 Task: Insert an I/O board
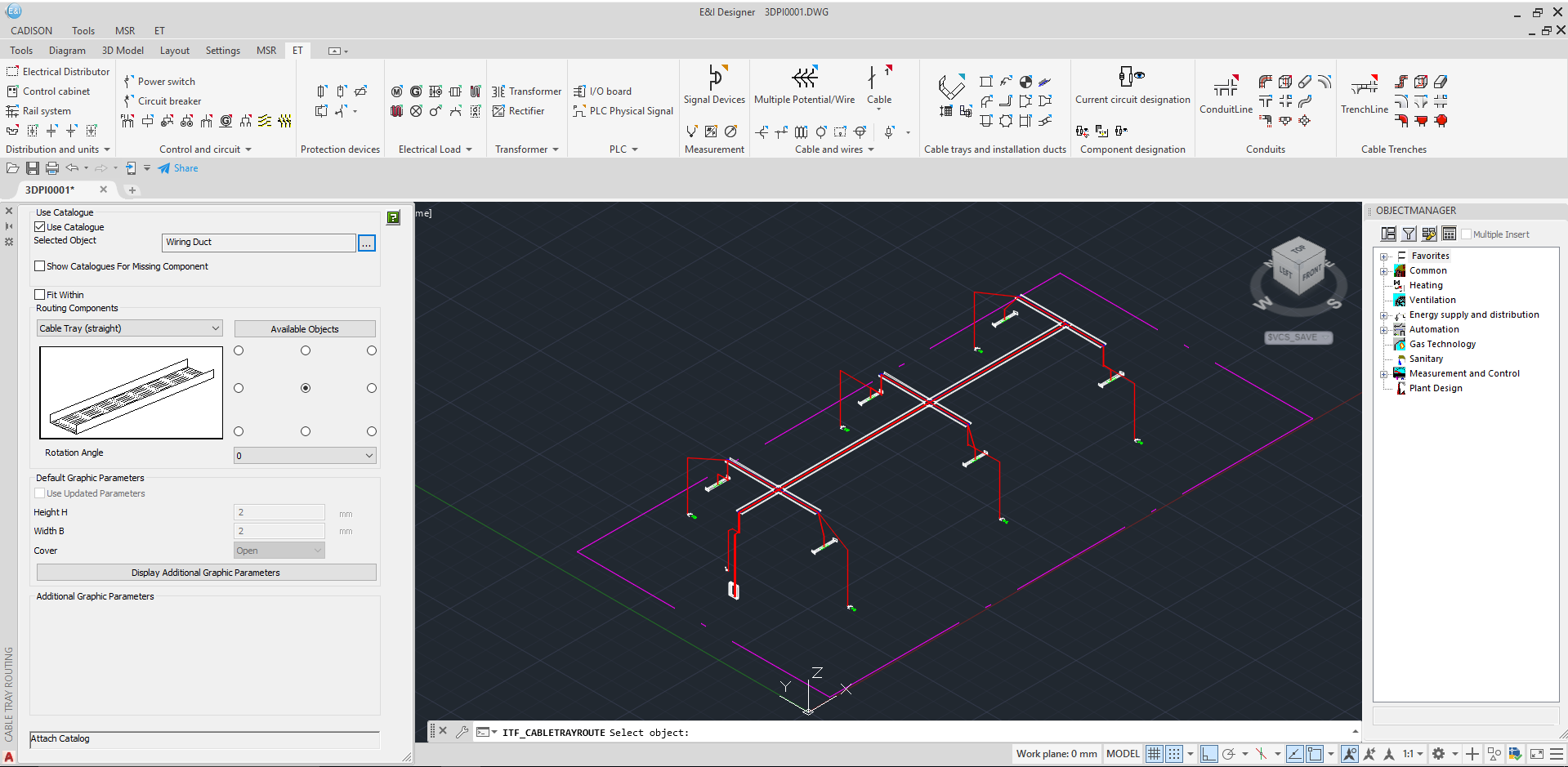coord(602,91)
